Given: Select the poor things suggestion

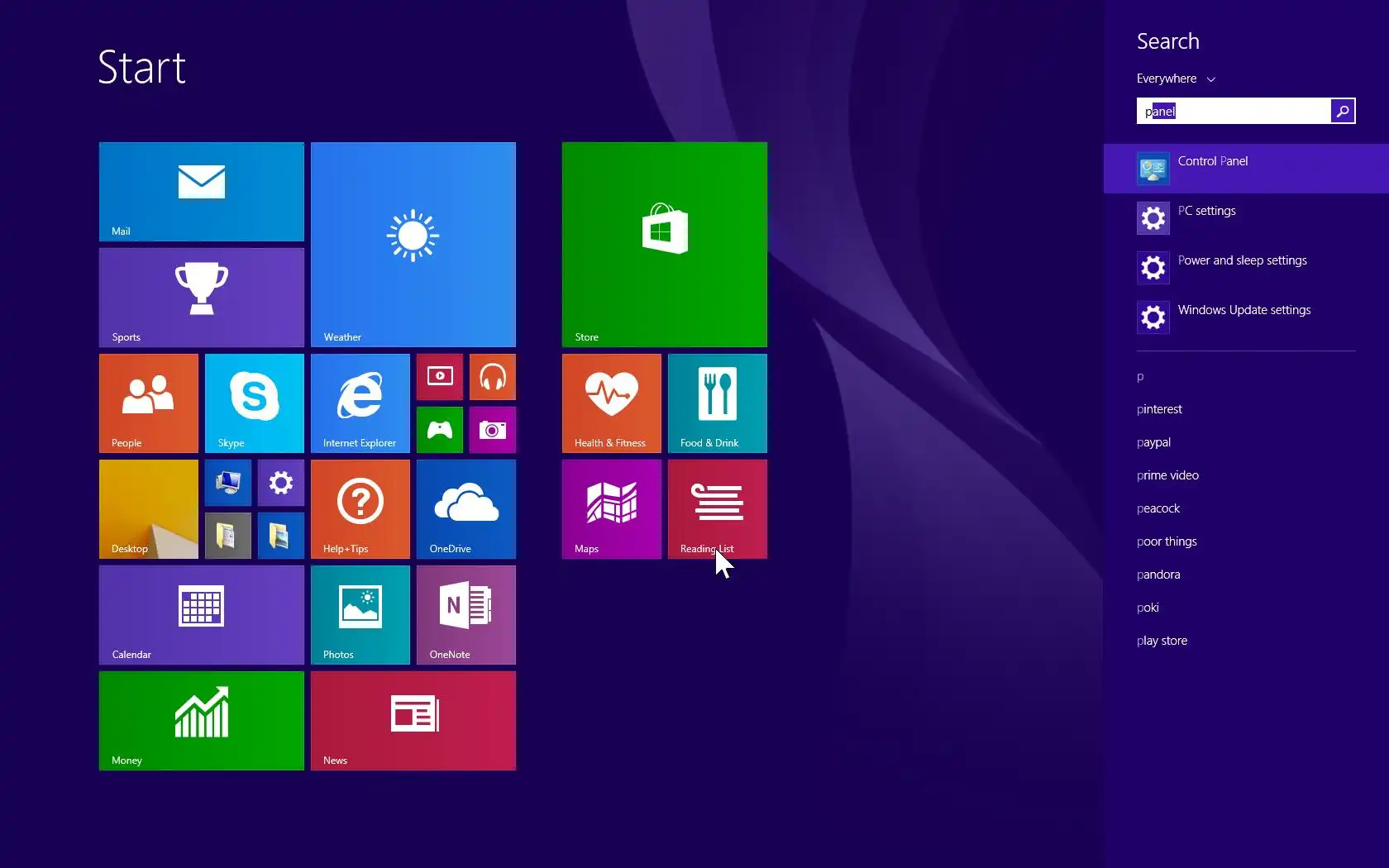Looking at the screenshot, I should pyautogui.click(x=1167, y=541).
